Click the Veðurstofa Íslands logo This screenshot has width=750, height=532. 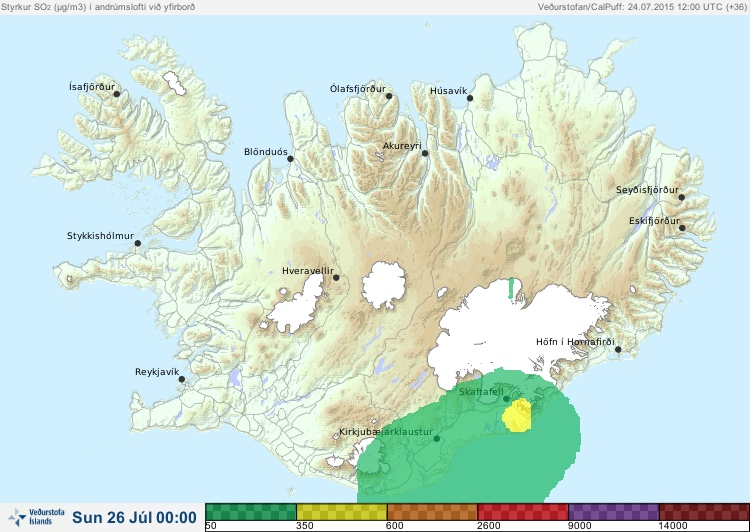point(36,517)
